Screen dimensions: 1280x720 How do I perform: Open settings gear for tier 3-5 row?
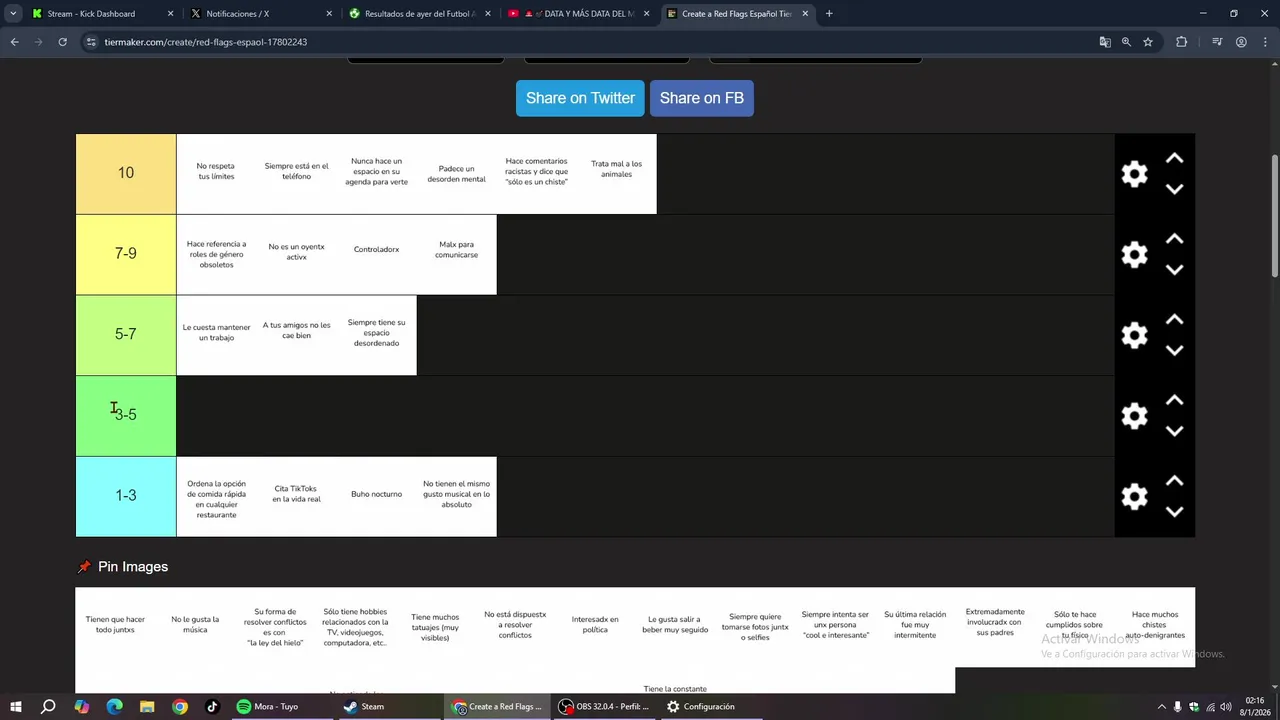pos(1134,416)
